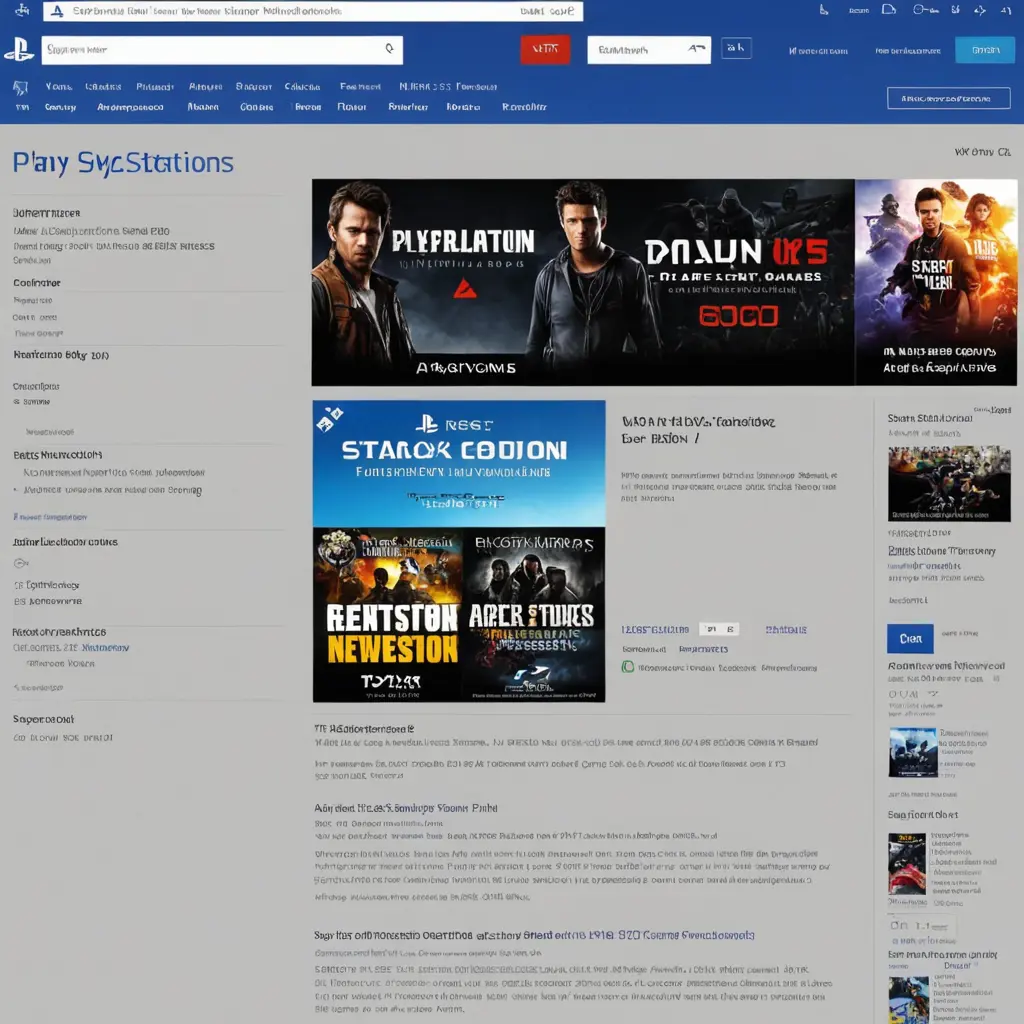The height and width of the screenshot is (1024, 1024).
Task: Click the magnifier icon in the search box
Action: tap(389, 48)
